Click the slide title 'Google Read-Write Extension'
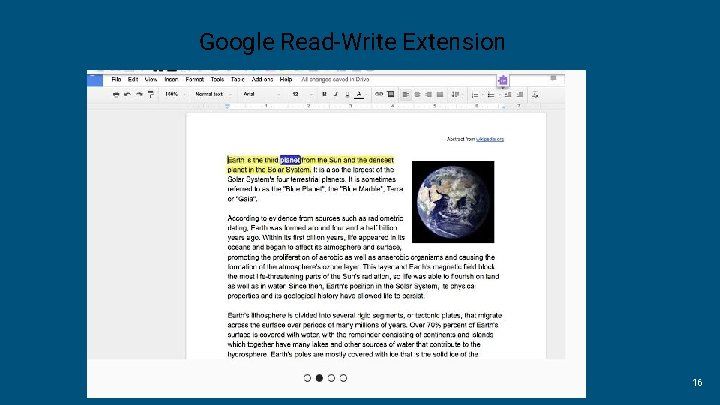This screenshot has height=405, width=720. pyautogui.click(x=352, y=42)
